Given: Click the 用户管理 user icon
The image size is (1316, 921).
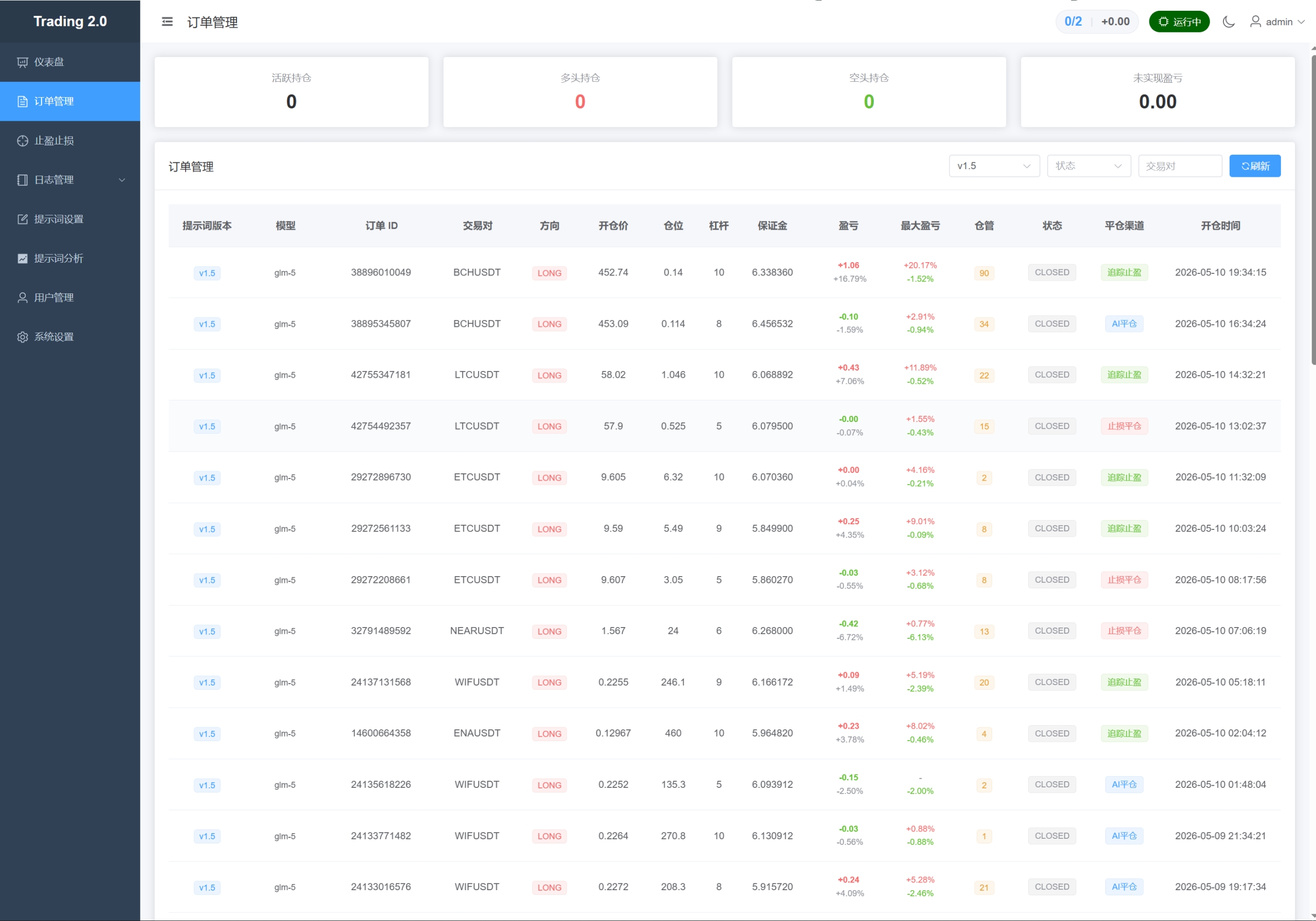Looking at the screenshot, I should pyautogui.click(x=22, y=298).
